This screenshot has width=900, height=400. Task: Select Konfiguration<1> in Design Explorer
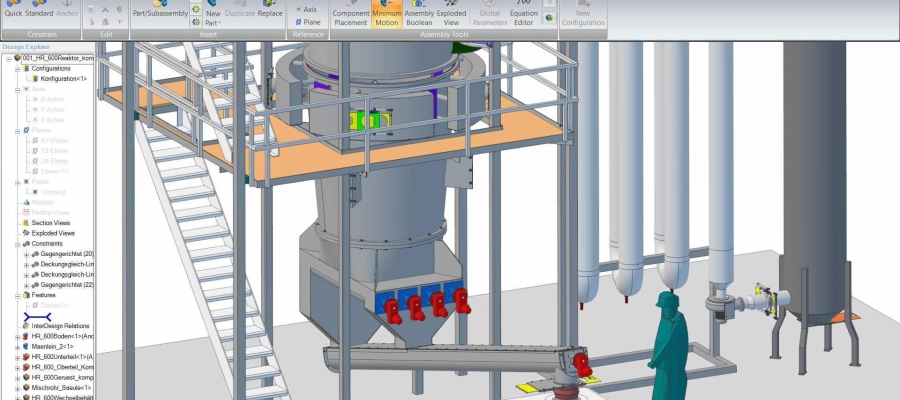[63, 78]
